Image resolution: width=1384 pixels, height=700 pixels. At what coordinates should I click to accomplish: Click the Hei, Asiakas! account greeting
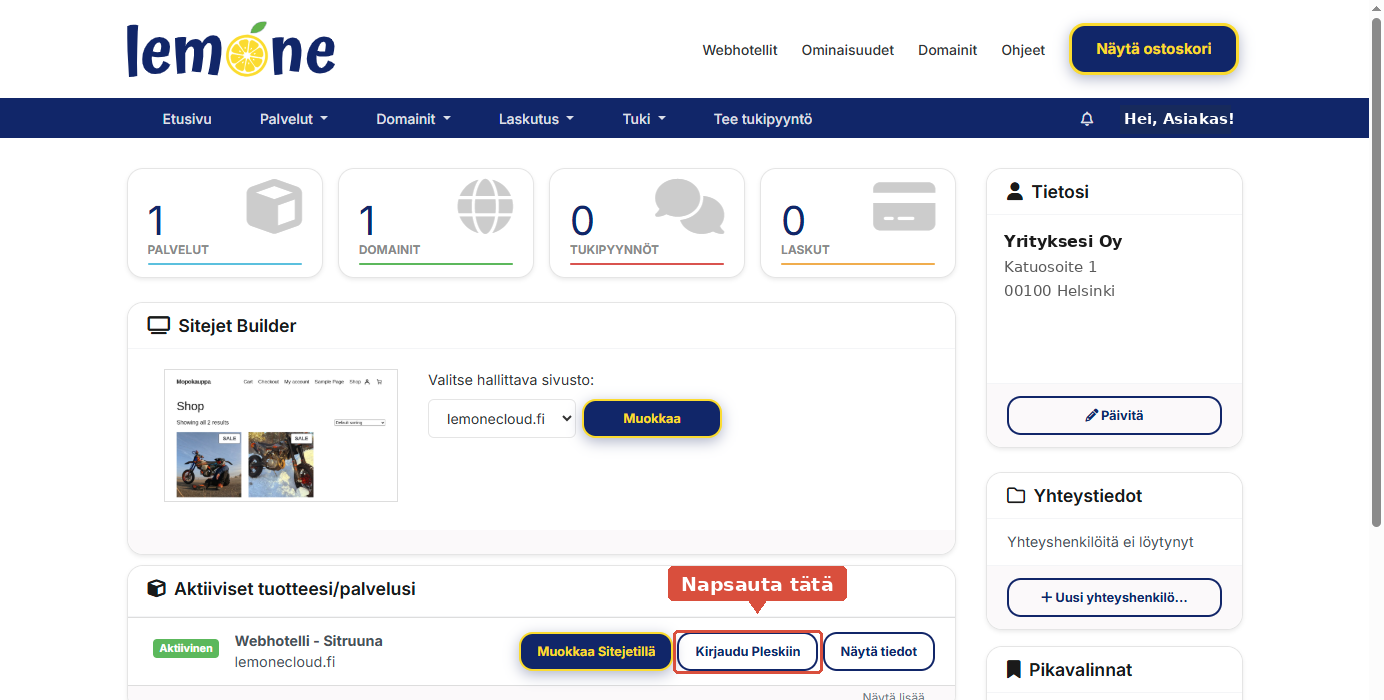[x=1179, y=119]
